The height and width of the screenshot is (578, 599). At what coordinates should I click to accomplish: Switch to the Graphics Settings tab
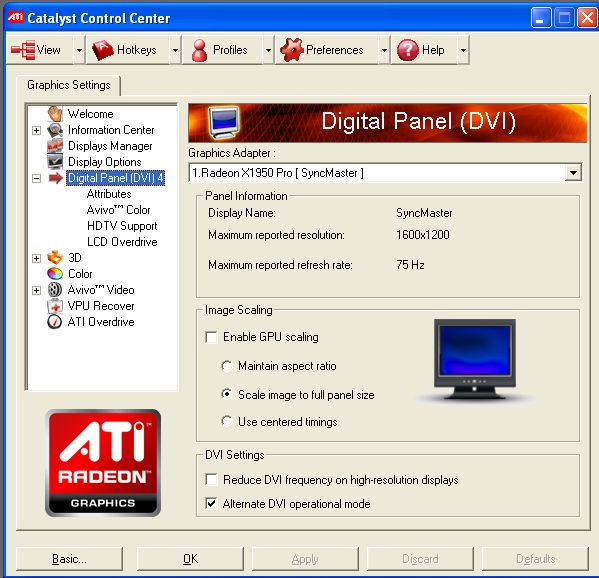69,85
